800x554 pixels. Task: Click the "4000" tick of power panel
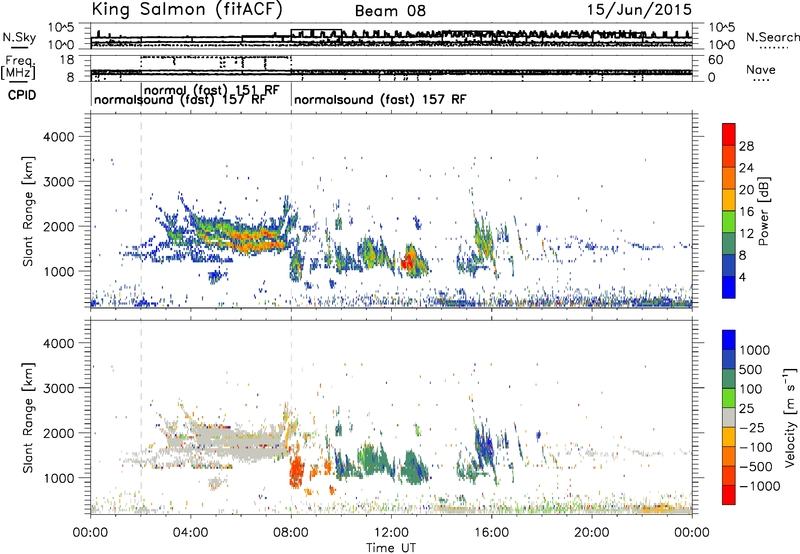point(58,137)
